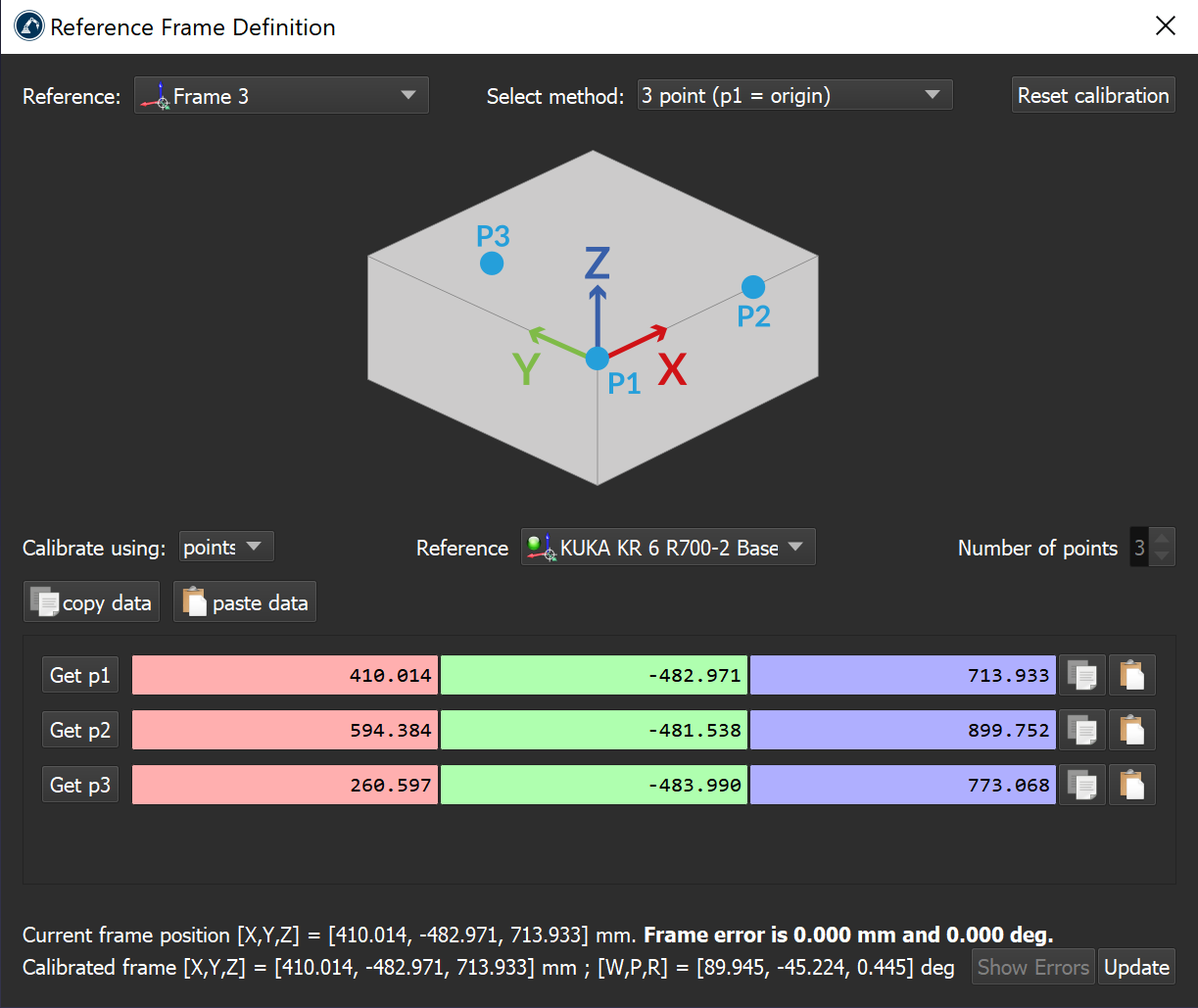Click the Update button
The width and height of the screenshot is (1198, 1008).
click(1136, 967)
